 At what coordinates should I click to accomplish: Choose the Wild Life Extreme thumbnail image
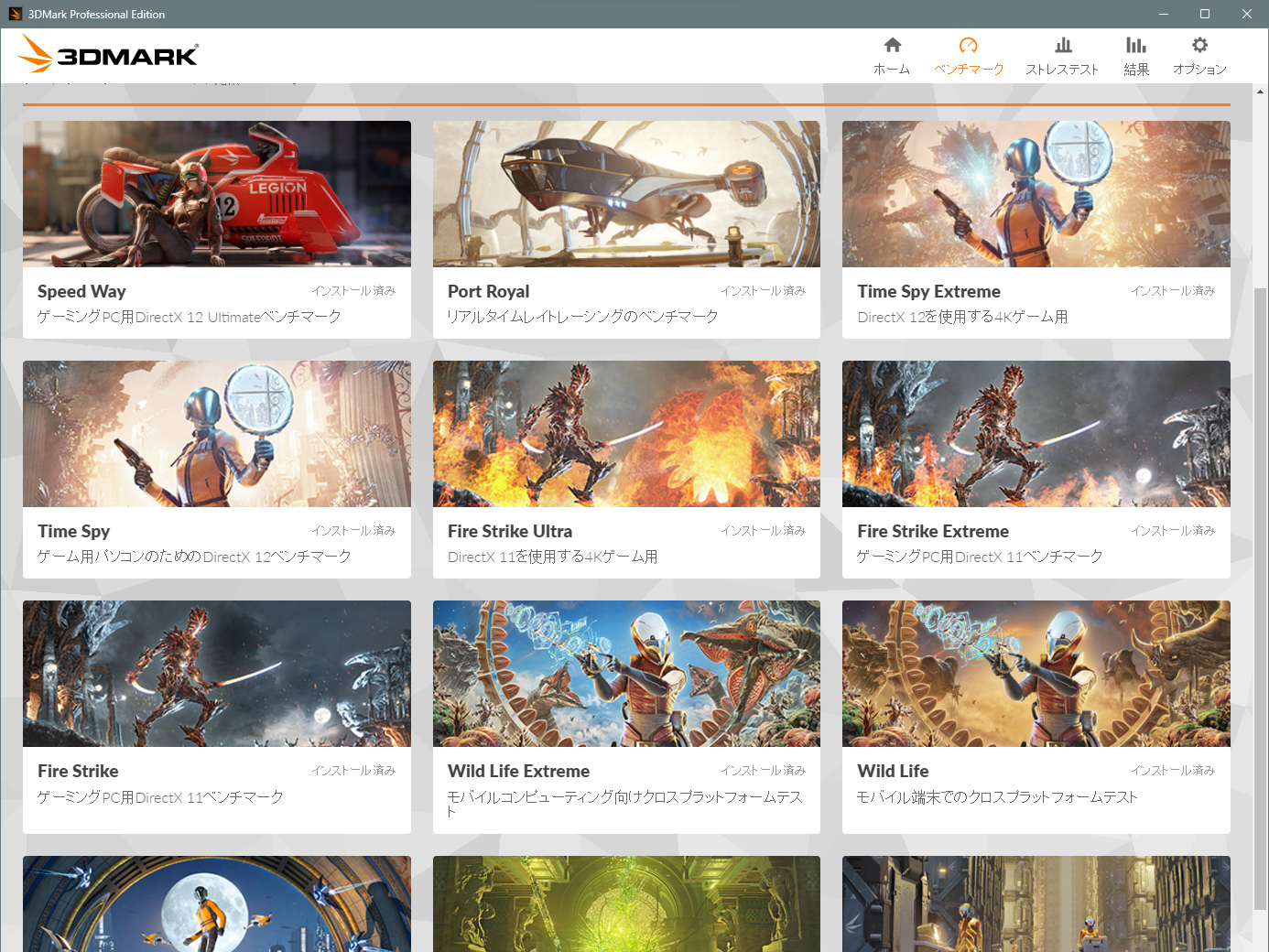click(626, 674)
